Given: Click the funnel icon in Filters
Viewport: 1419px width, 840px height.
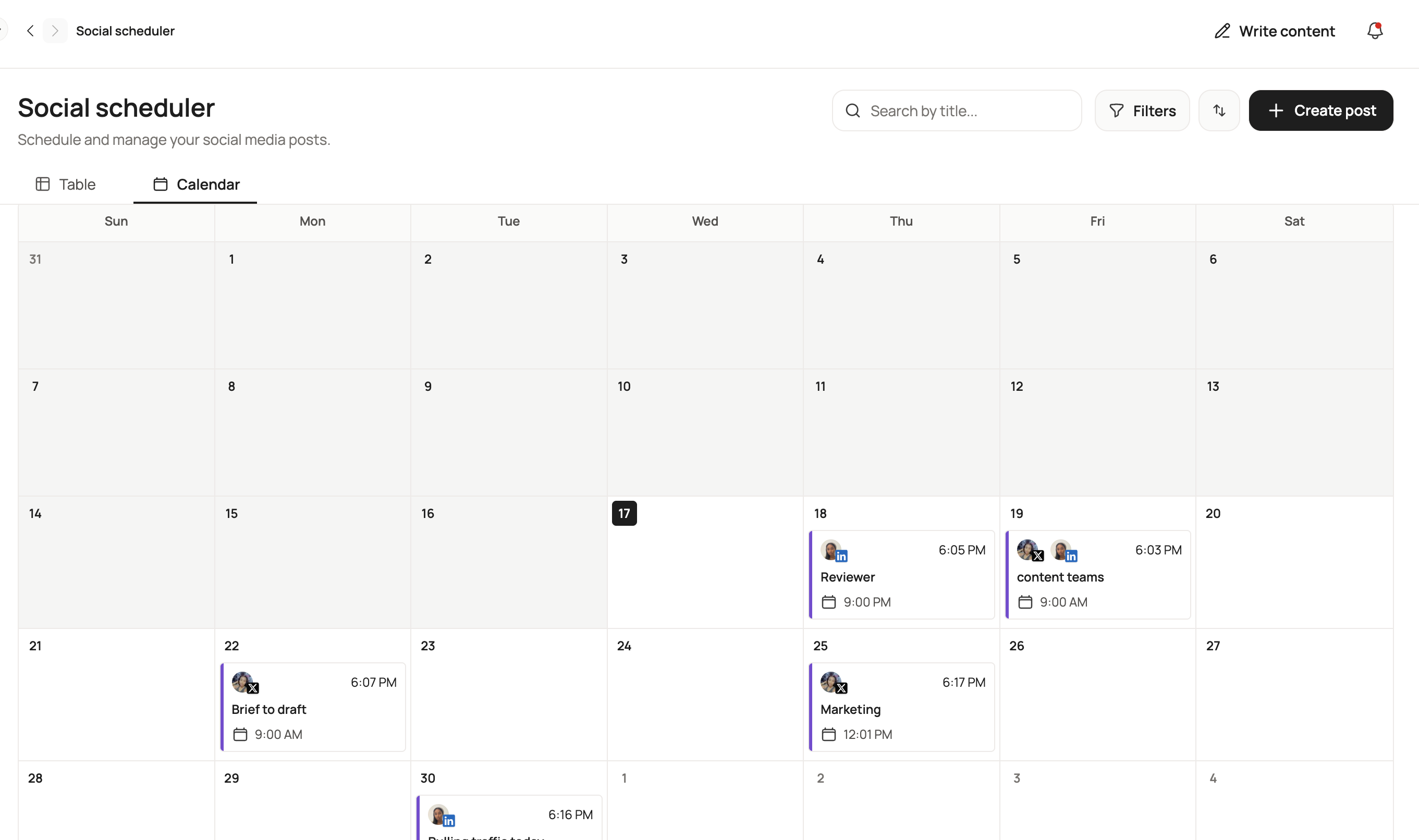Looking at the screenshot, I should [1116, 111].
